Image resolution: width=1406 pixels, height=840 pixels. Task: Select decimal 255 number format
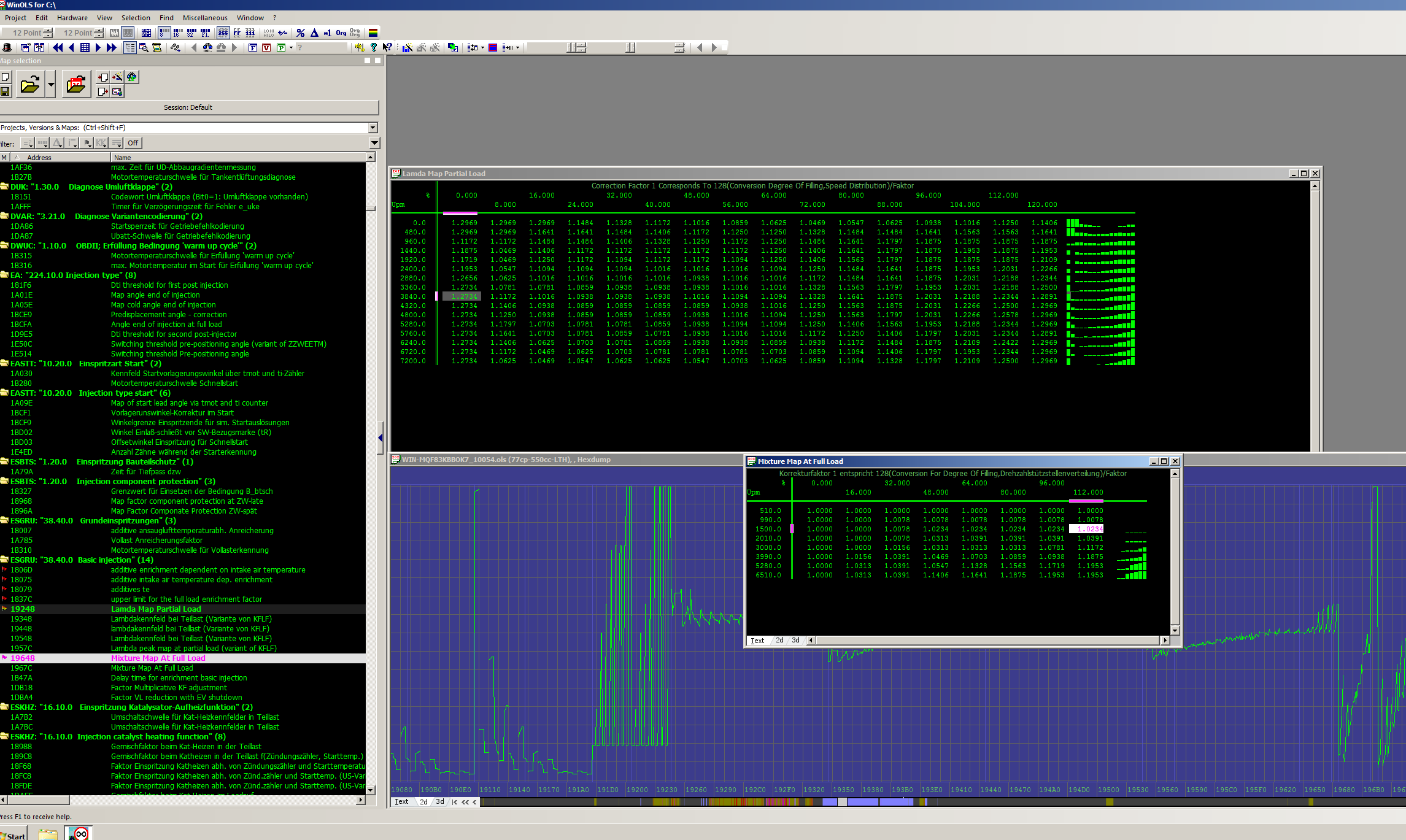(223, 33)
